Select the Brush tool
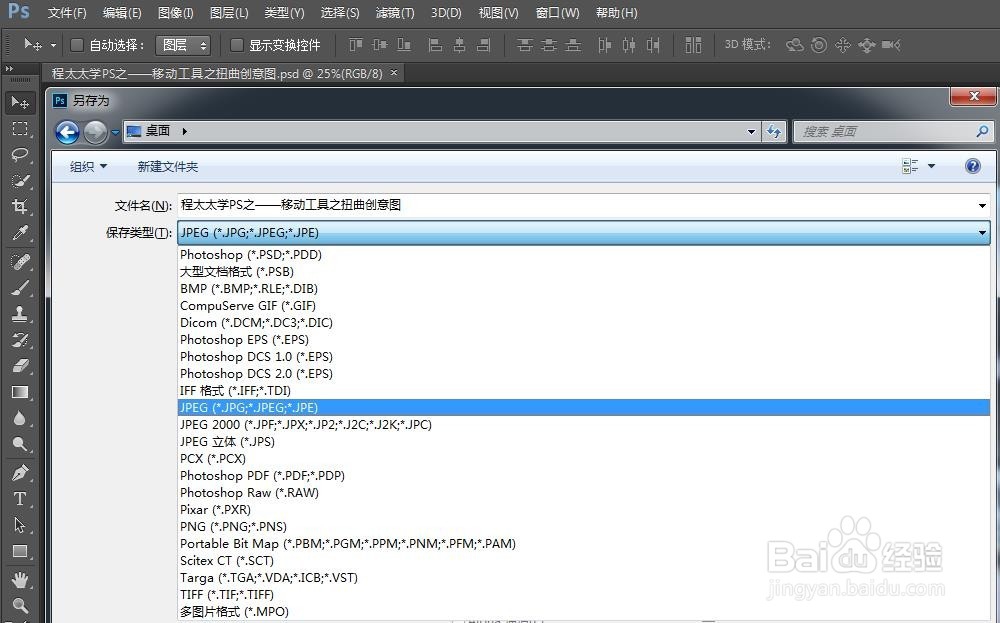Image resolution: width=1000 pixels, height=623 pixels. tap(20, 288)
